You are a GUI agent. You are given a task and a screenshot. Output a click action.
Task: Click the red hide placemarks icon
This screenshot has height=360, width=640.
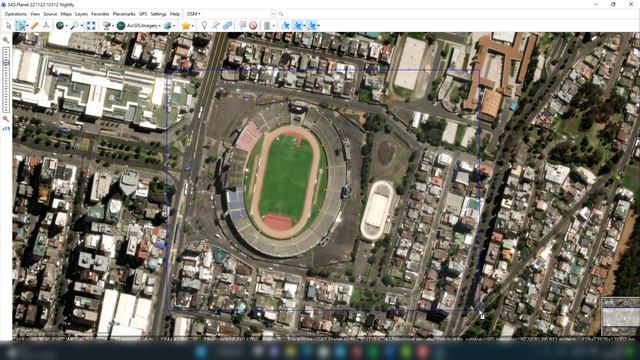pyautogui.click(x=253, y=26)
